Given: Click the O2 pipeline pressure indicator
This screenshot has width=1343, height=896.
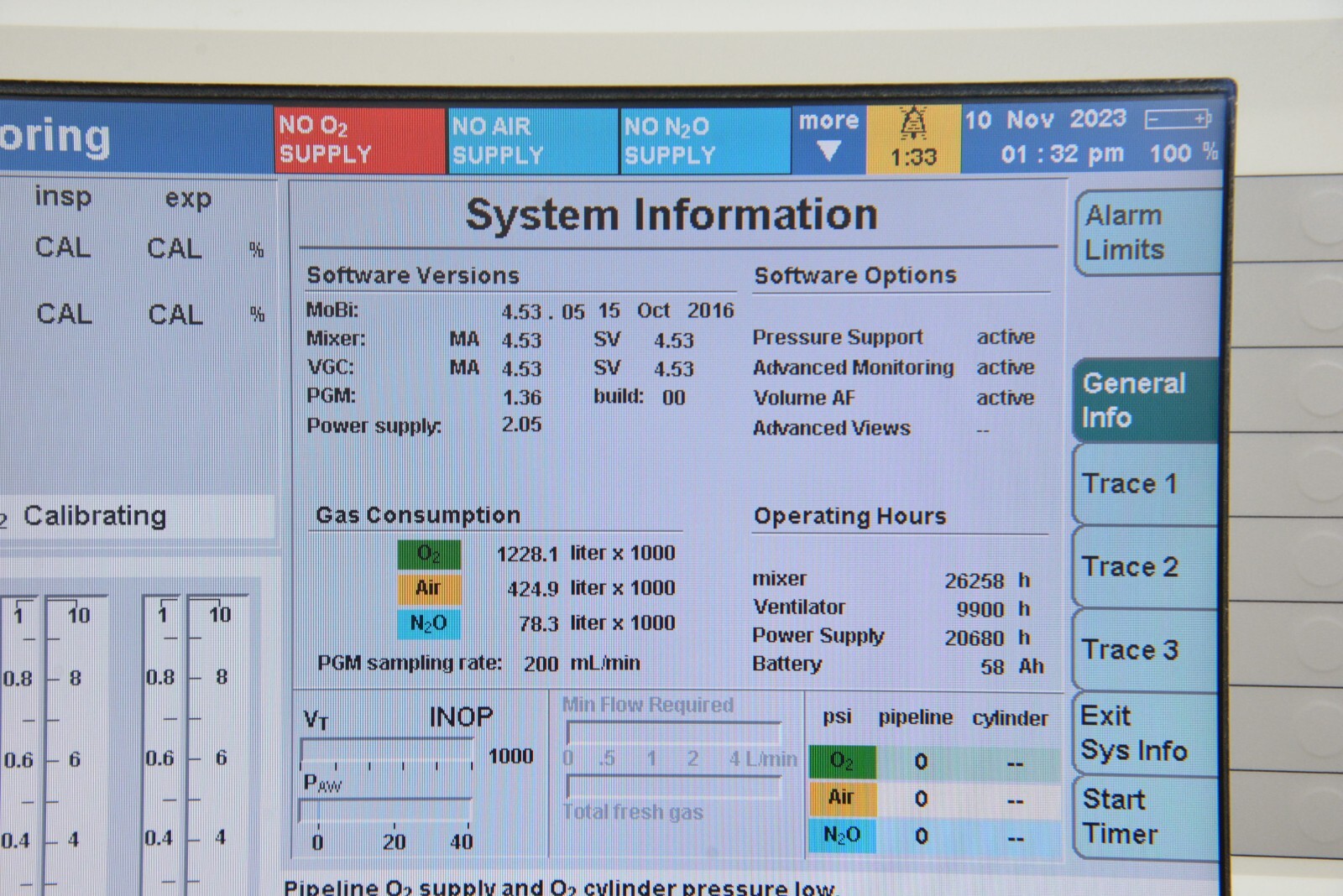Looking at the screenshot, I should click(x=842, y=762).
